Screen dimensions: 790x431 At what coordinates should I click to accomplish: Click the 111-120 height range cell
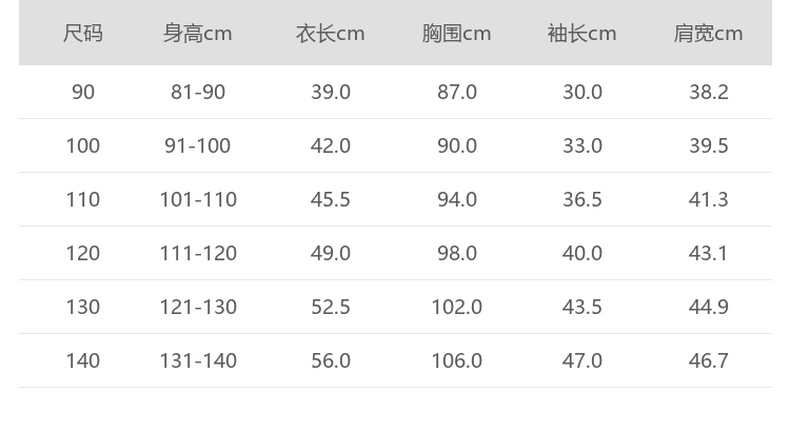tap(198, 254)
